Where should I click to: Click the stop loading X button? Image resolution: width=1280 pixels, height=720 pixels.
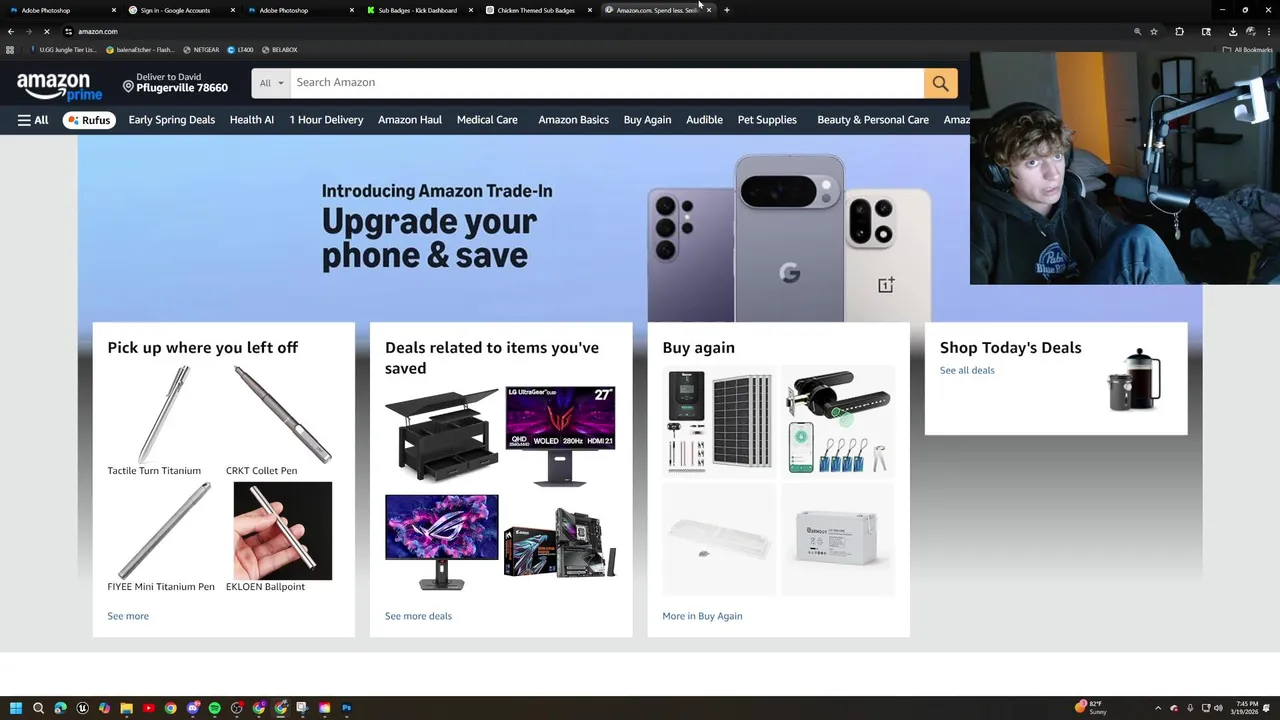coord(46,31)
